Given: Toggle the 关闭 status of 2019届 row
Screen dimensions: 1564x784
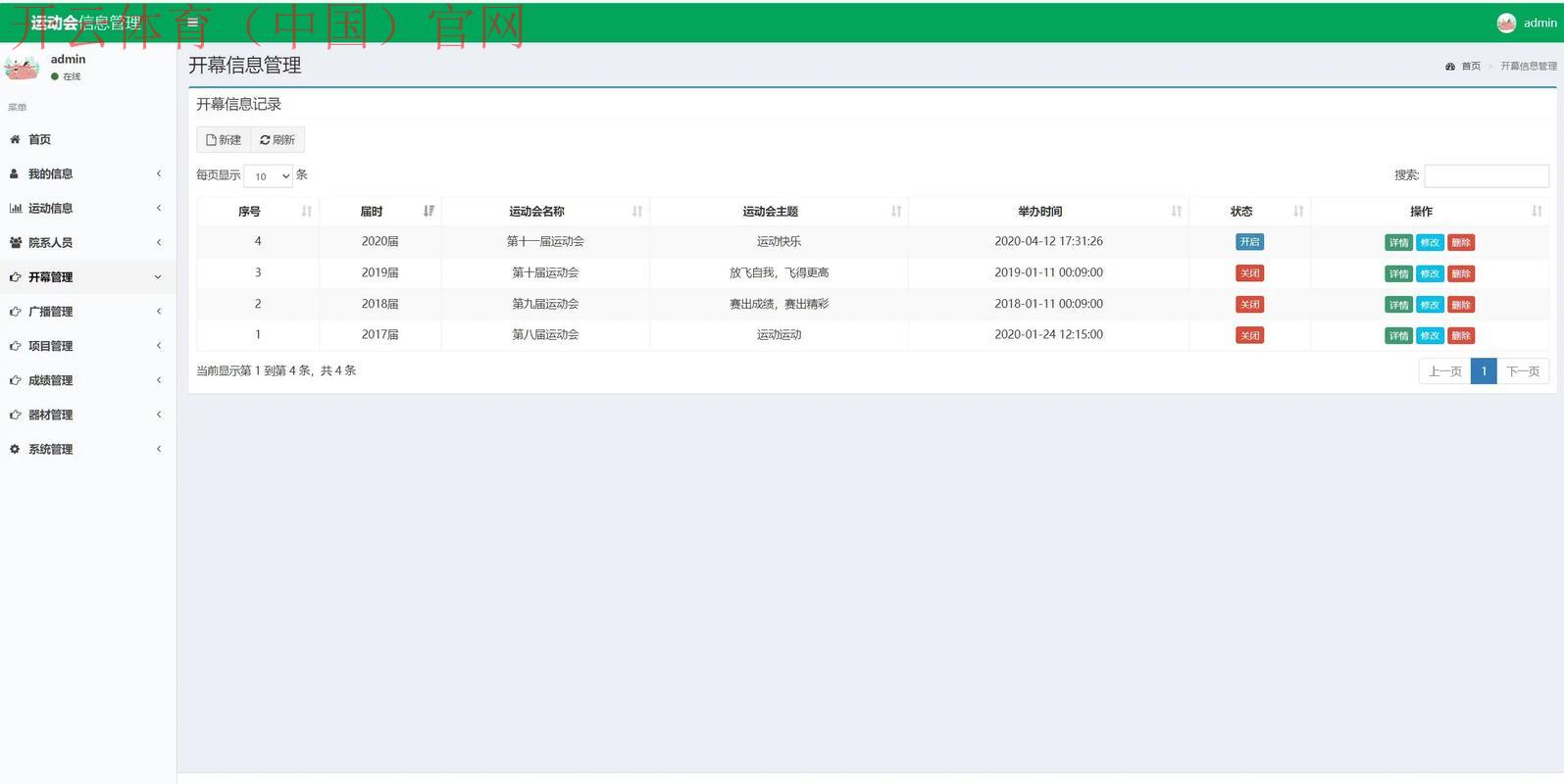Looking at the screenshot, I should point(1249,273).
